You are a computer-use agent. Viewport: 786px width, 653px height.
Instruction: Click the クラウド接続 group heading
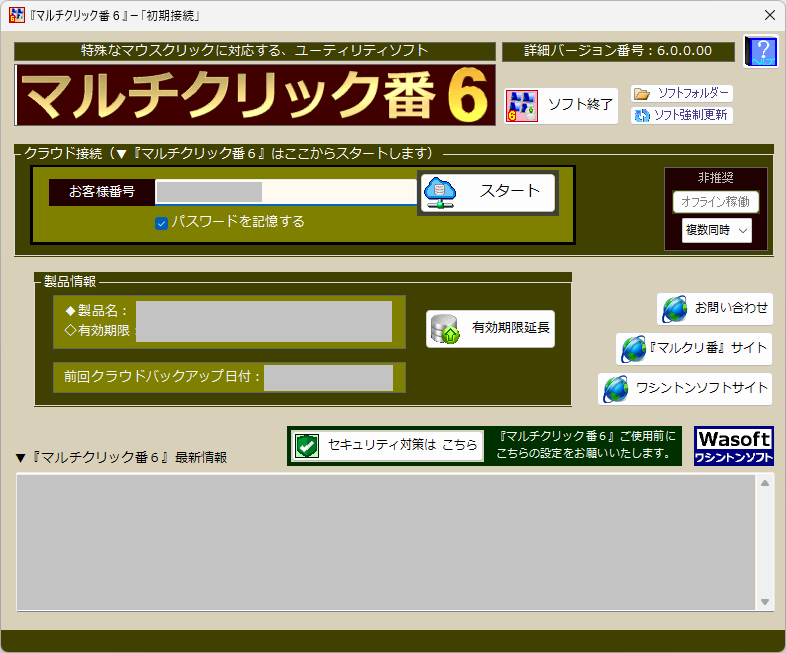click(x=229, y=153)
